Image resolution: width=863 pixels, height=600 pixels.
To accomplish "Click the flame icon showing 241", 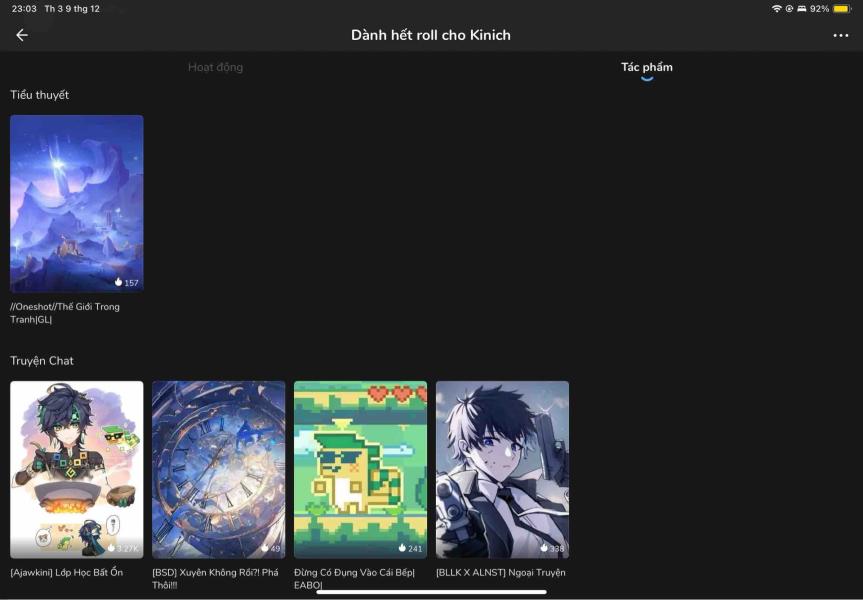I will pos(402,548).
